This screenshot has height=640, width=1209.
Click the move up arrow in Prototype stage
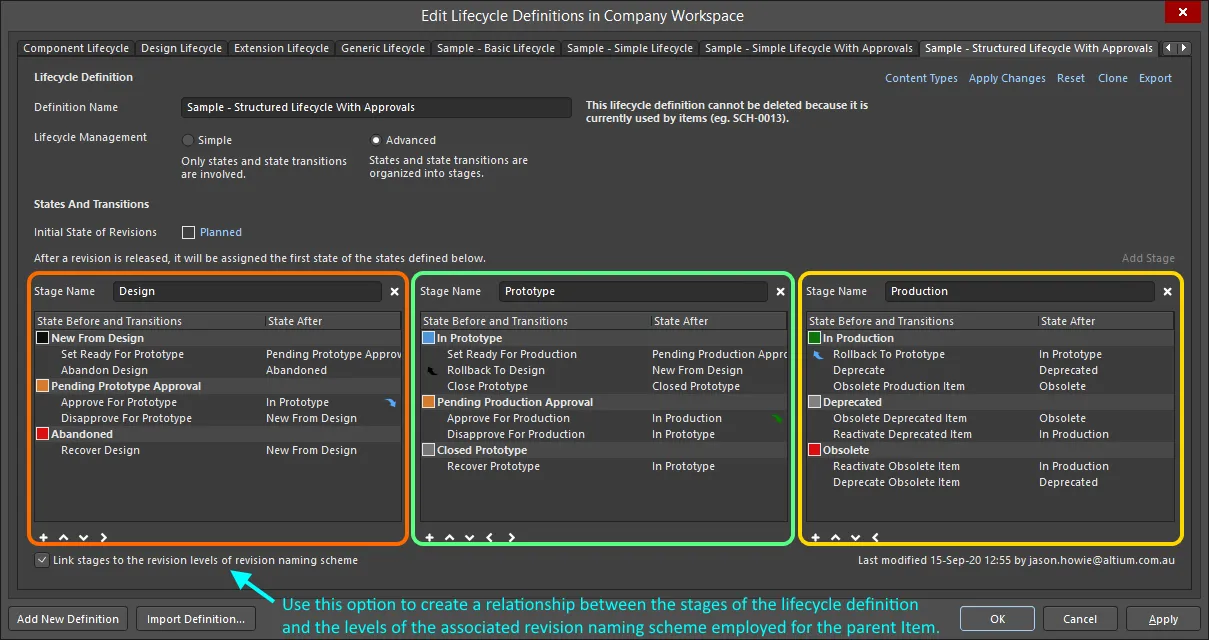point(449,537)
